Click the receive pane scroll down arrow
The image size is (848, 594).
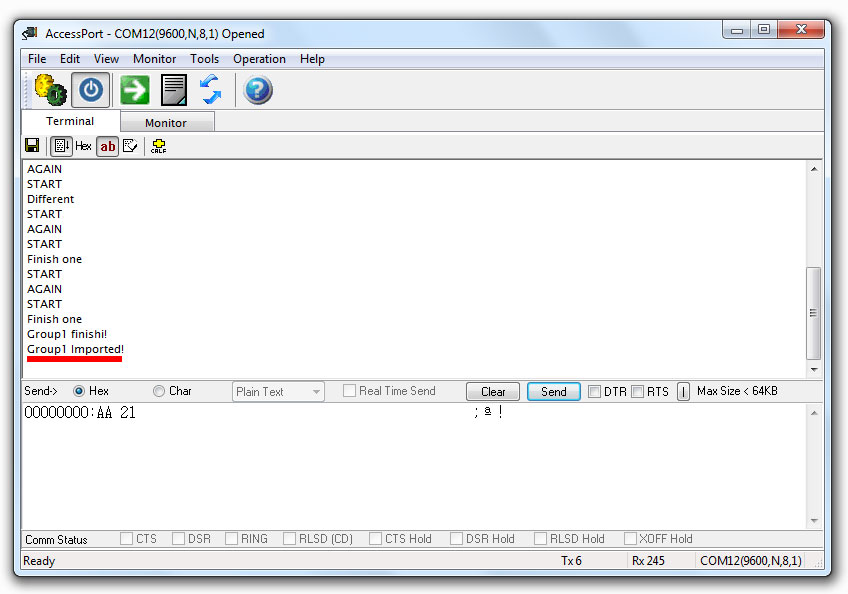click(814, 369)
